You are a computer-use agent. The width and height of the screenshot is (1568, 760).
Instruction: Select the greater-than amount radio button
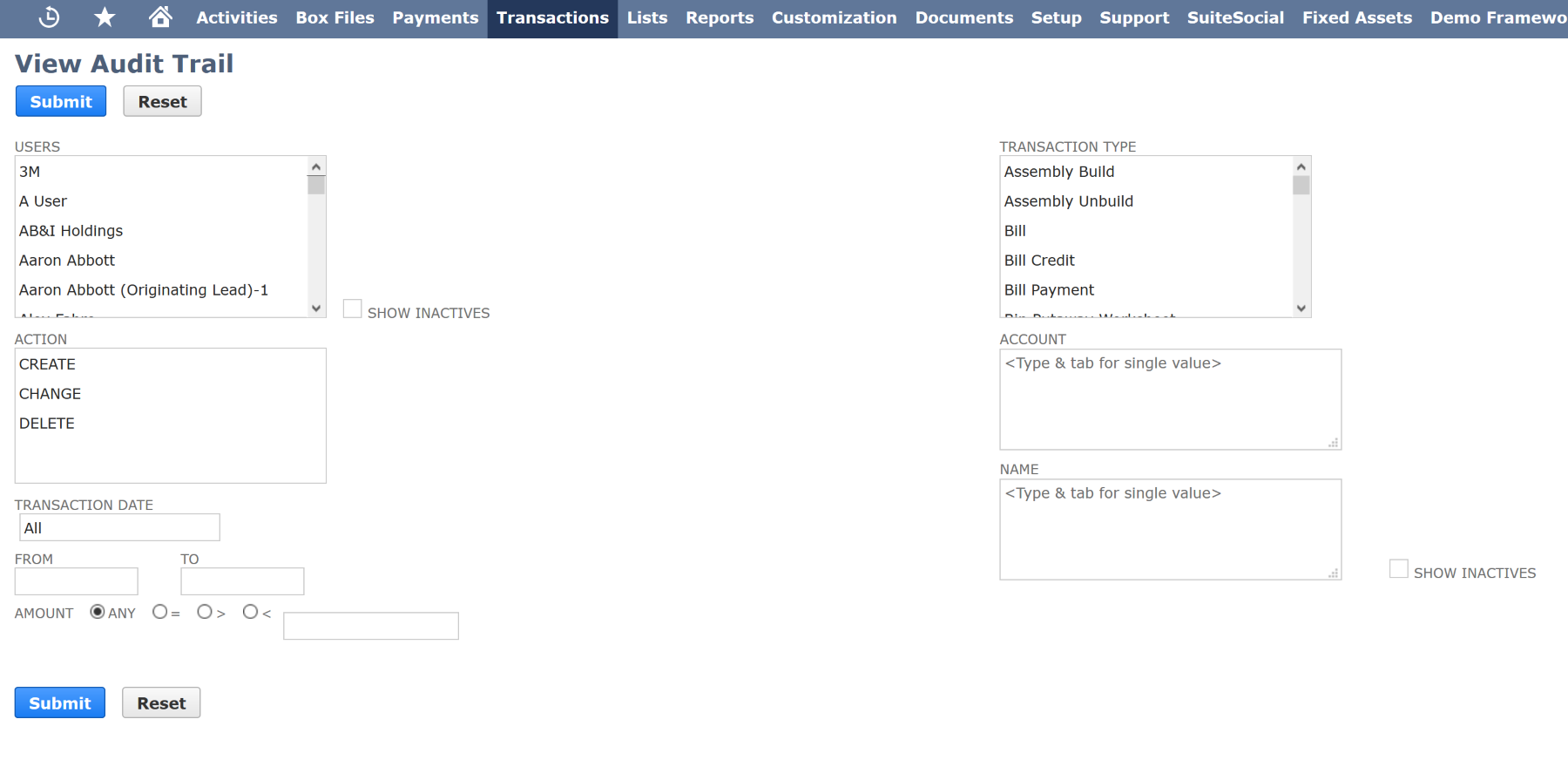tap(205, 612)
